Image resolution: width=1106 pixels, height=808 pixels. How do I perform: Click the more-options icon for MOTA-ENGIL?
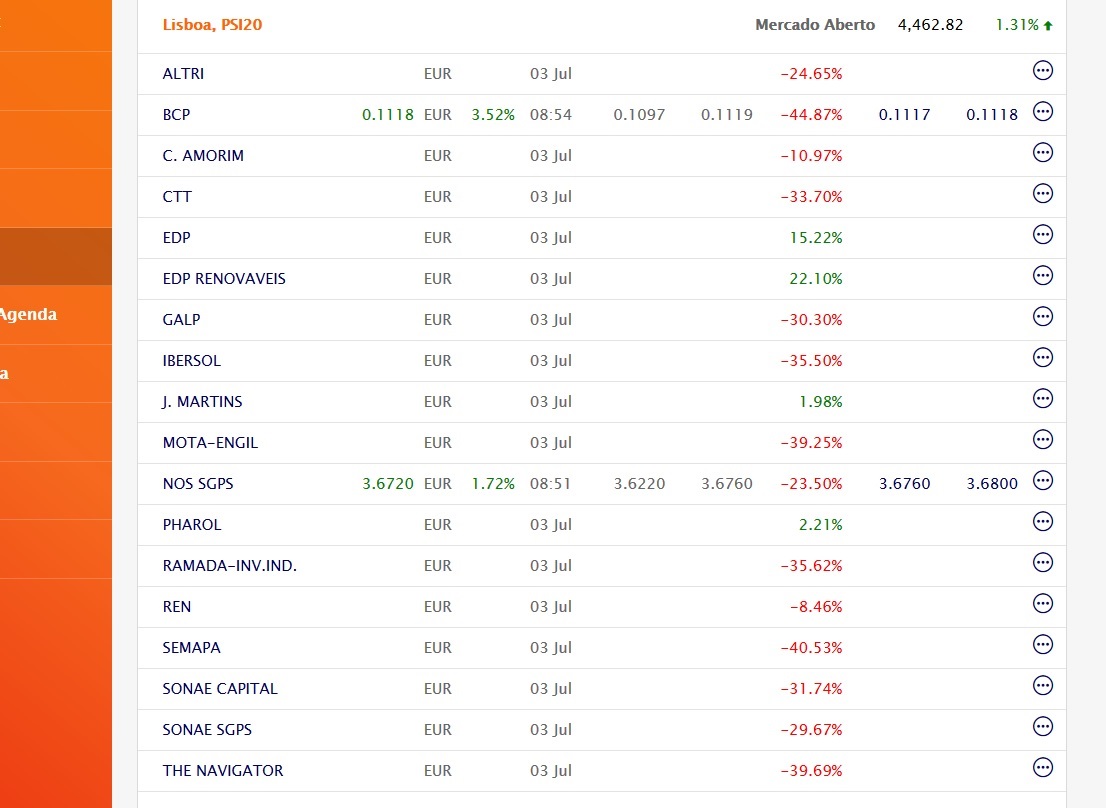pyautogui.click(x=1043, y=439)
